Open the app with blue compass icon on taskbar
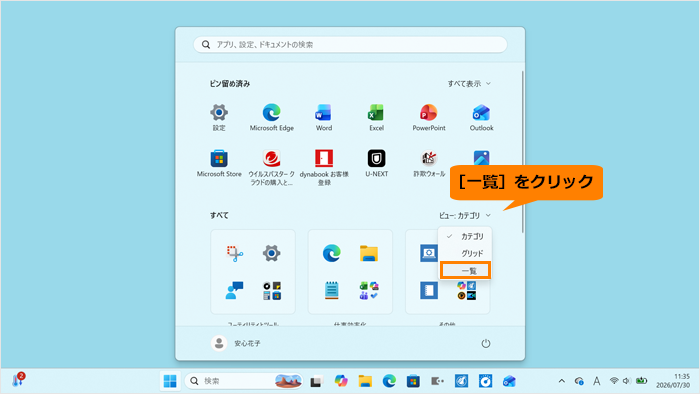 pyautogui.click(x=461, y=381)
